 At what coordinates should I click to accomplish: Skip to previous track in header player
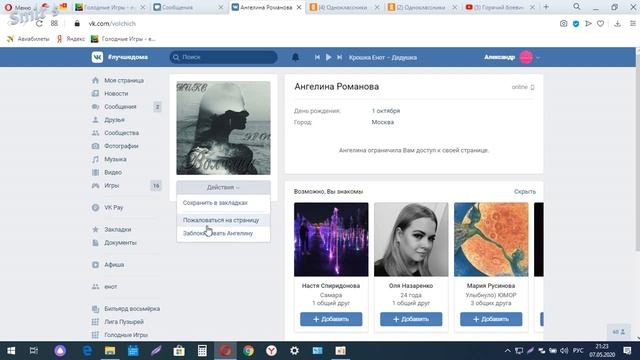317,58
